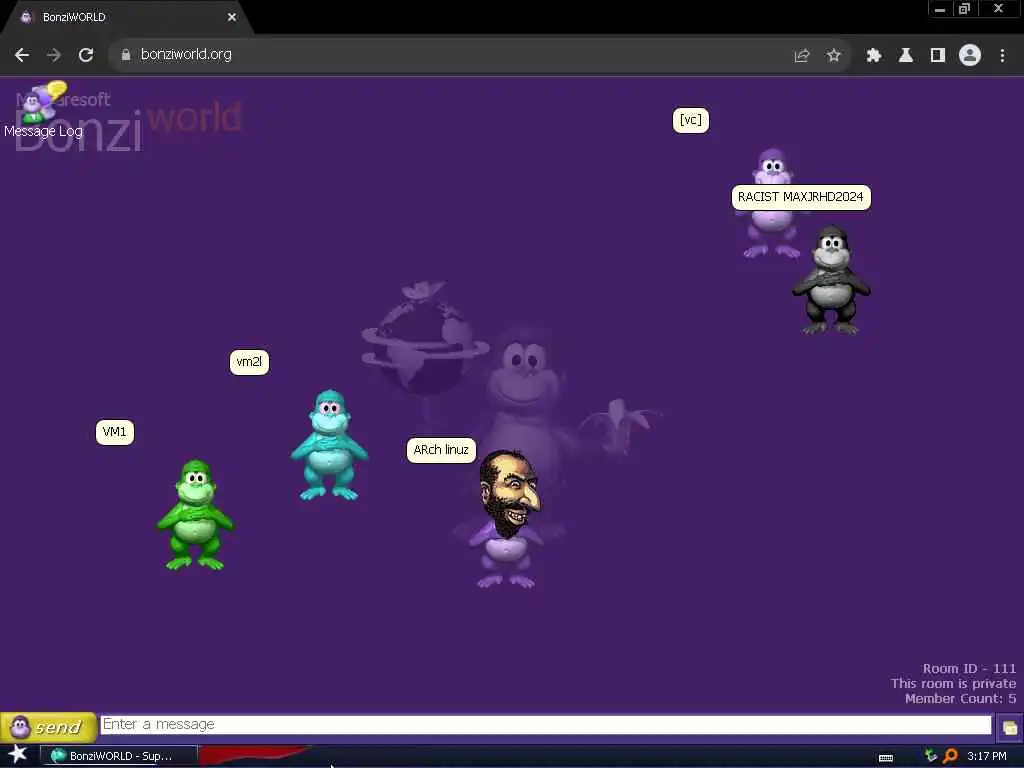This screenshot has width=1024, height=768.
Task: Click the RACIST MAXJRHD2024 name tag
Action: tap(801, 197)
